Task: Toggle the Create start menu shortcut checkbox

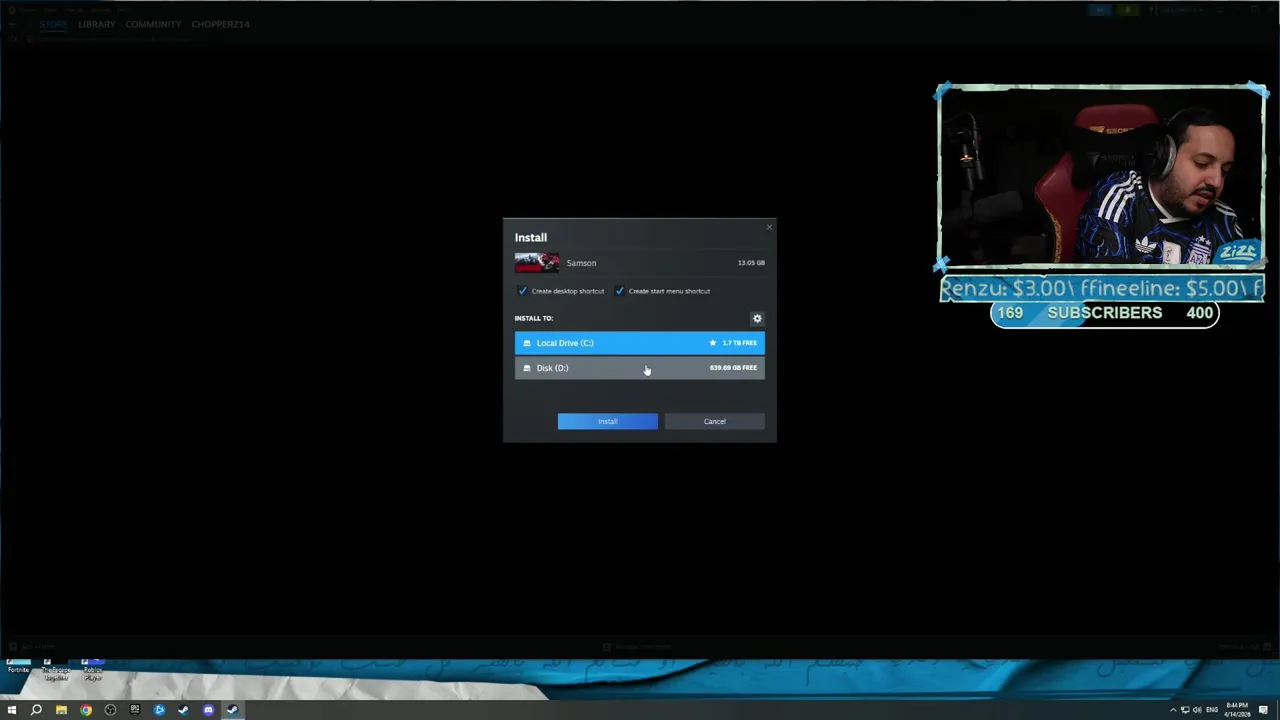Action: (619, 291)
